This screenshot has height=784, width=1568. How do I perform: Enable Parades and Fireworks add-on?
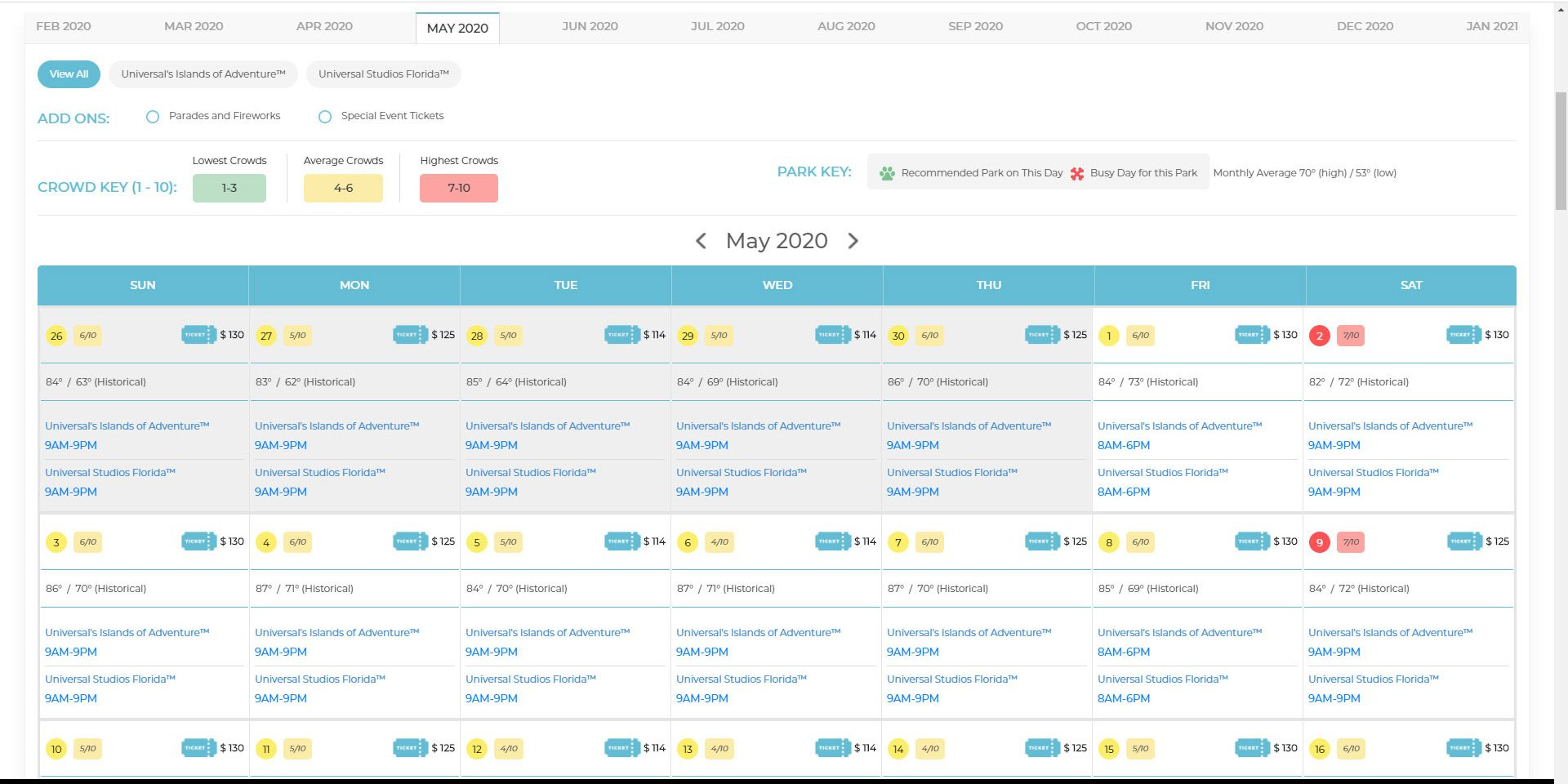coord(153,117)
